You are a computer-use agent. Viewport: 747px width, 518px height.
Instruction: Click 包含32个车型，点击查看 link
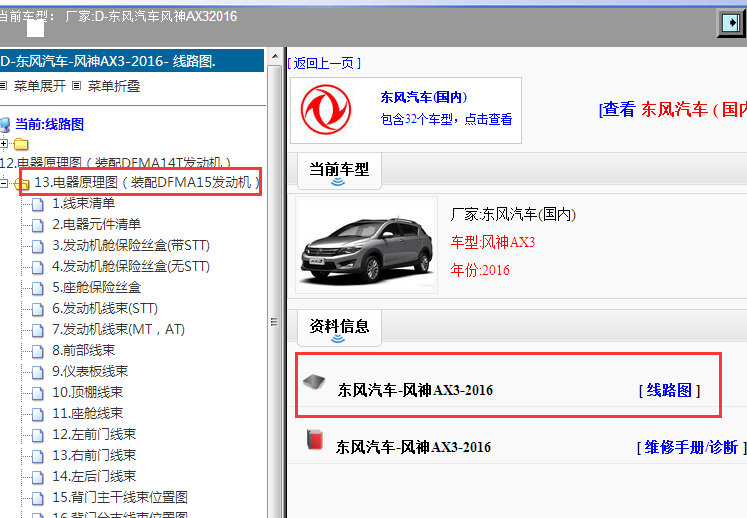coord(446,119)
